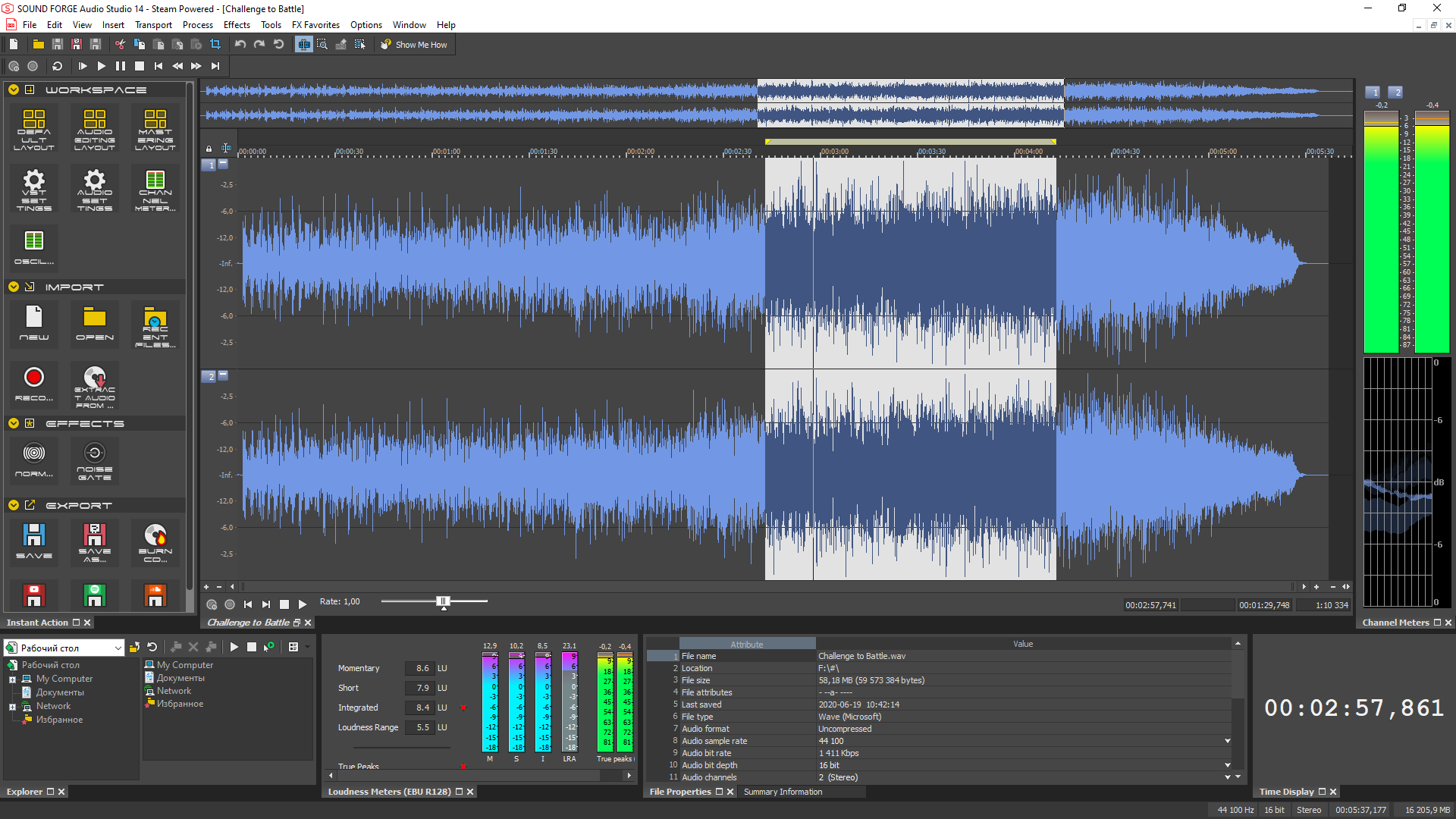Image resolution: width=1456 pixels, height=819 pixels.
Task: Open Channel Meters workspace layout
Action: tap(155, 190)
